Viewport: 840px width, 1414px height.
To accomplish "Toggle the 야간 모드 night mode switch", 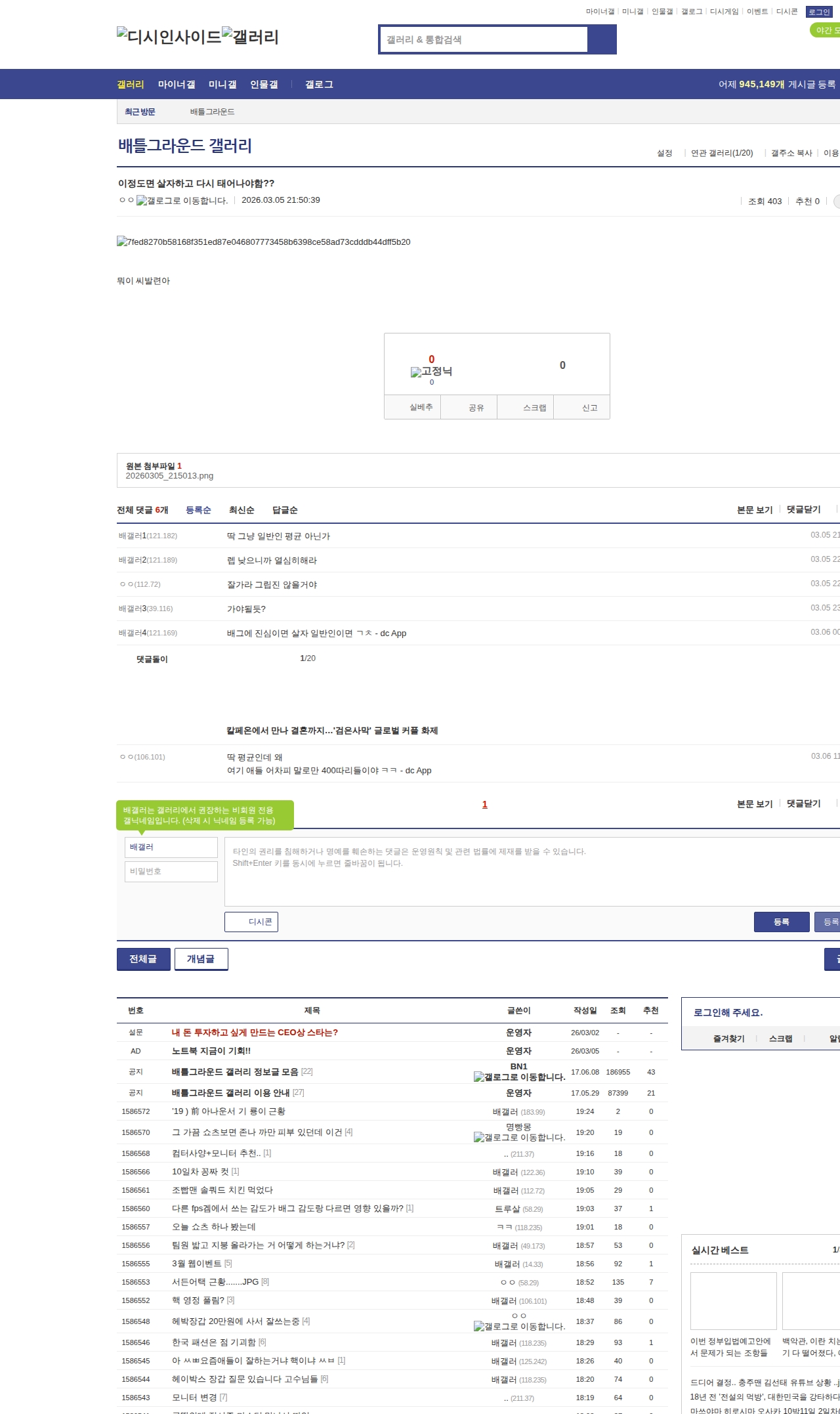I will point(826,30).
